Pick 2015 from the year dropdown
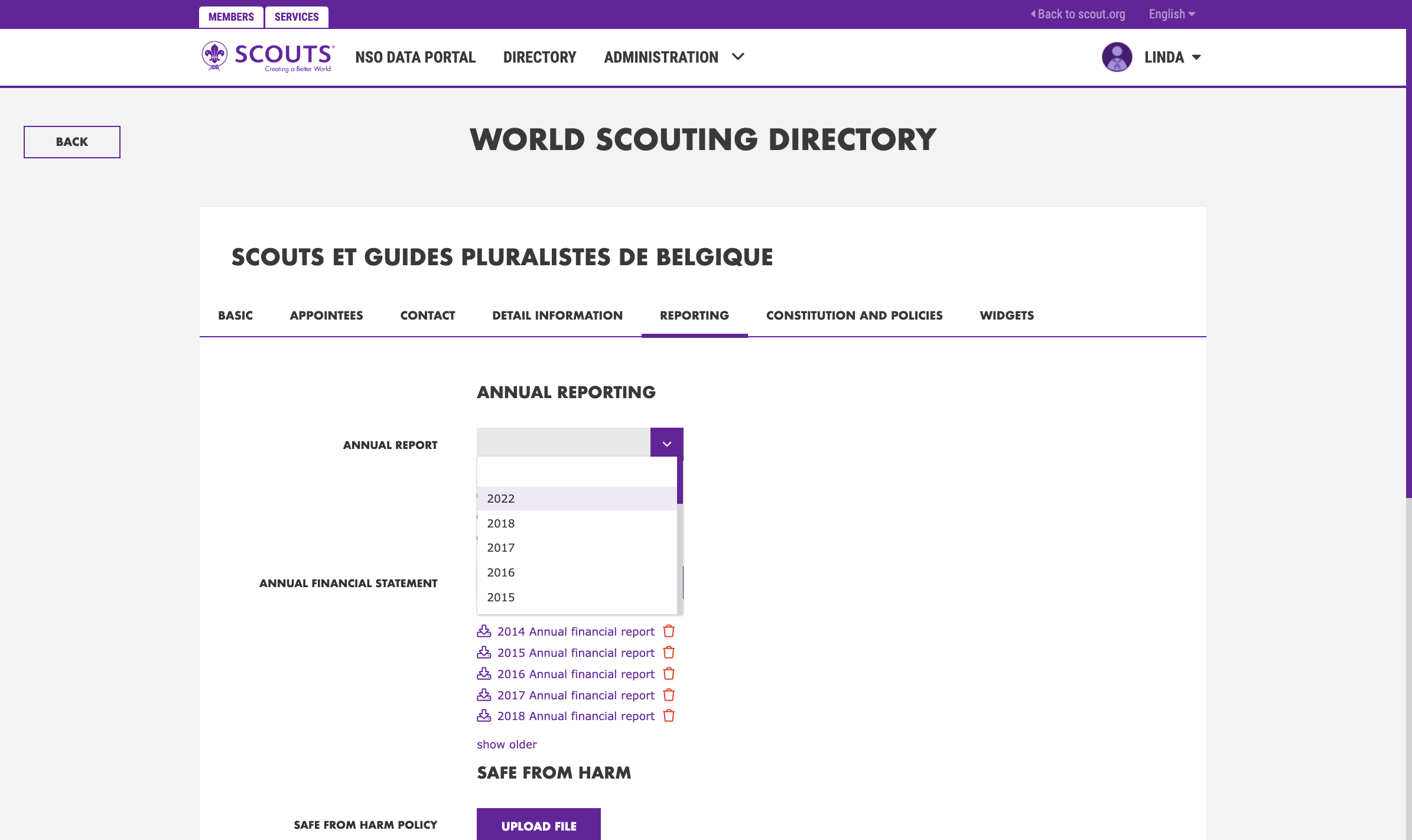Viewport: 1412px width, 840px height. [x=577, y=597]
